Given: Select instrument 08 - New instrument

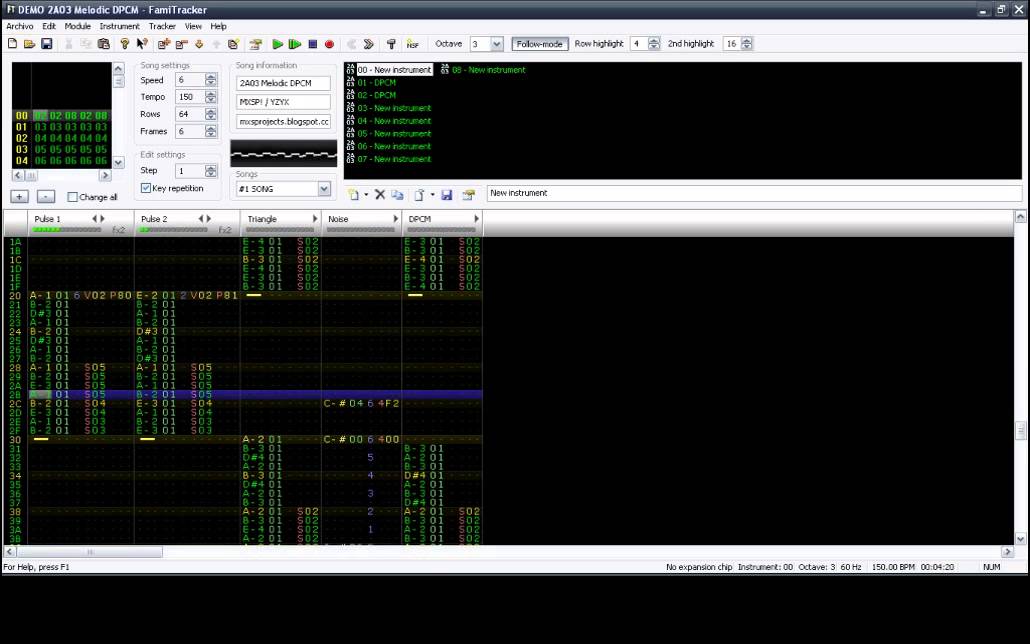Looking at the screenshot, I should pos(489,70).
